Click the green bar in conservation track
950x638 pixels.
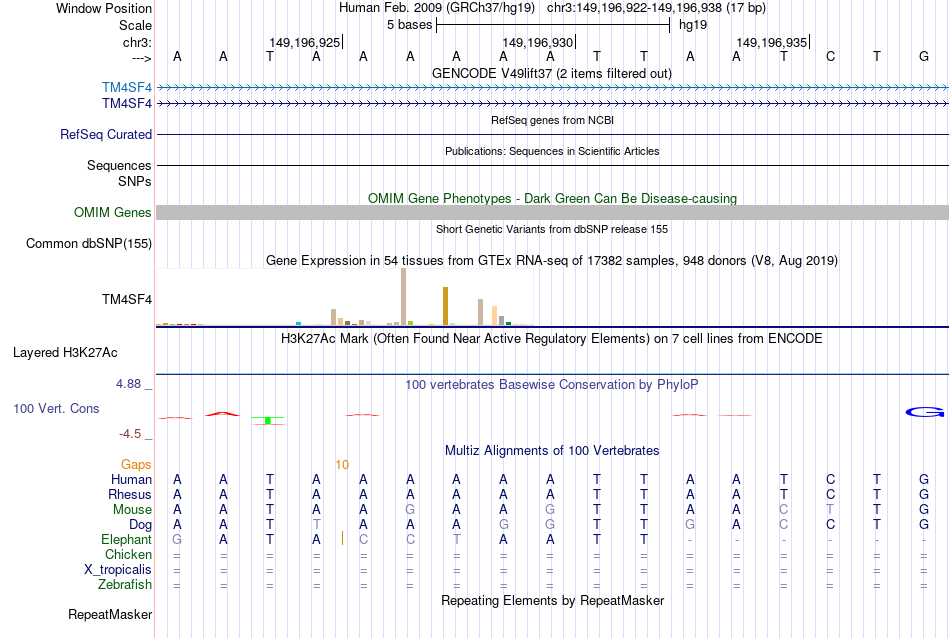268,420
